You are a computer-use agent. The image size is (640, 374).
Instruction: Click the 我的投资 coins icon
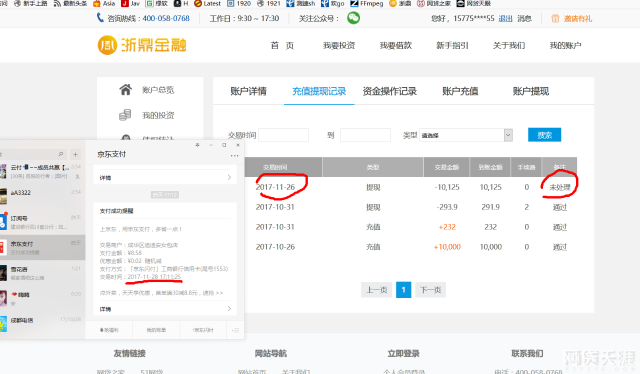[125, 115]
